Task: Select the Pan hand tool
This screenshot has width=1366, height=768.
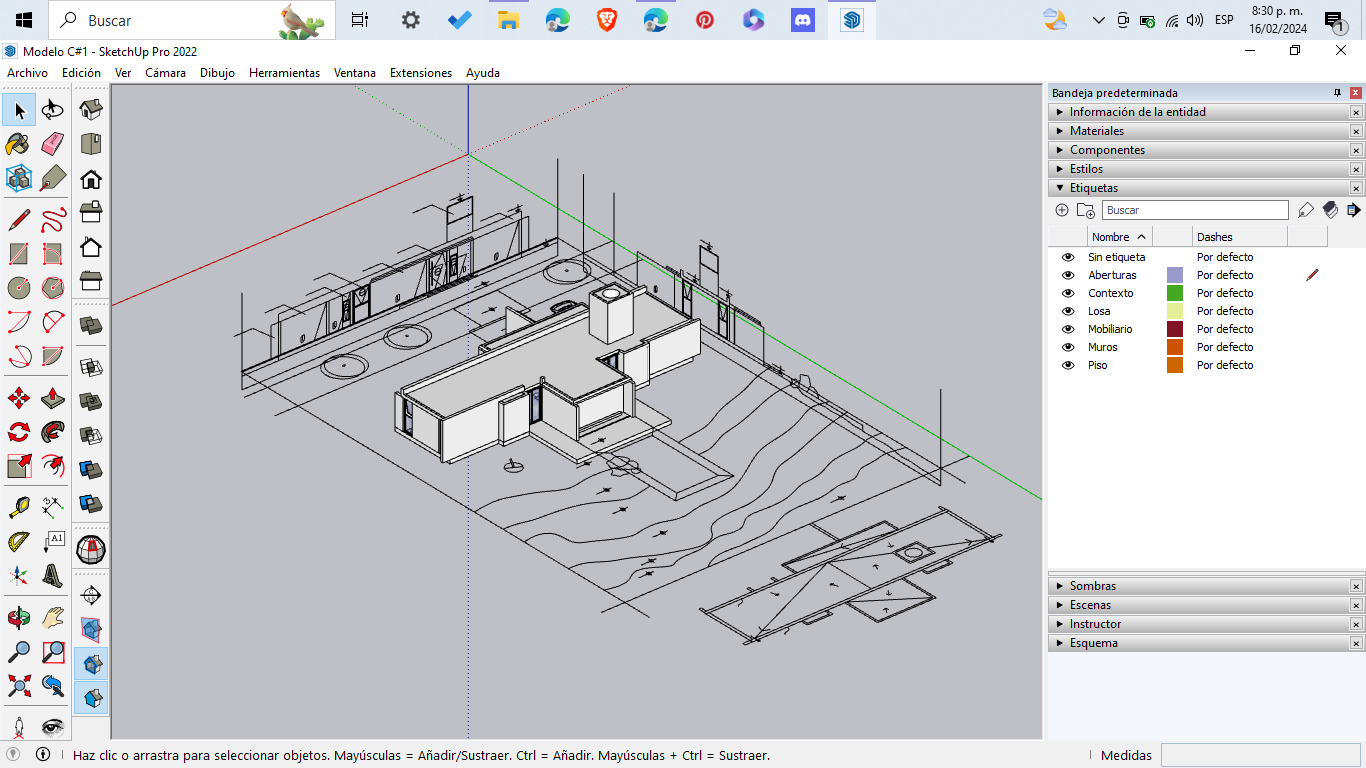Action: (x=53, y=618)
